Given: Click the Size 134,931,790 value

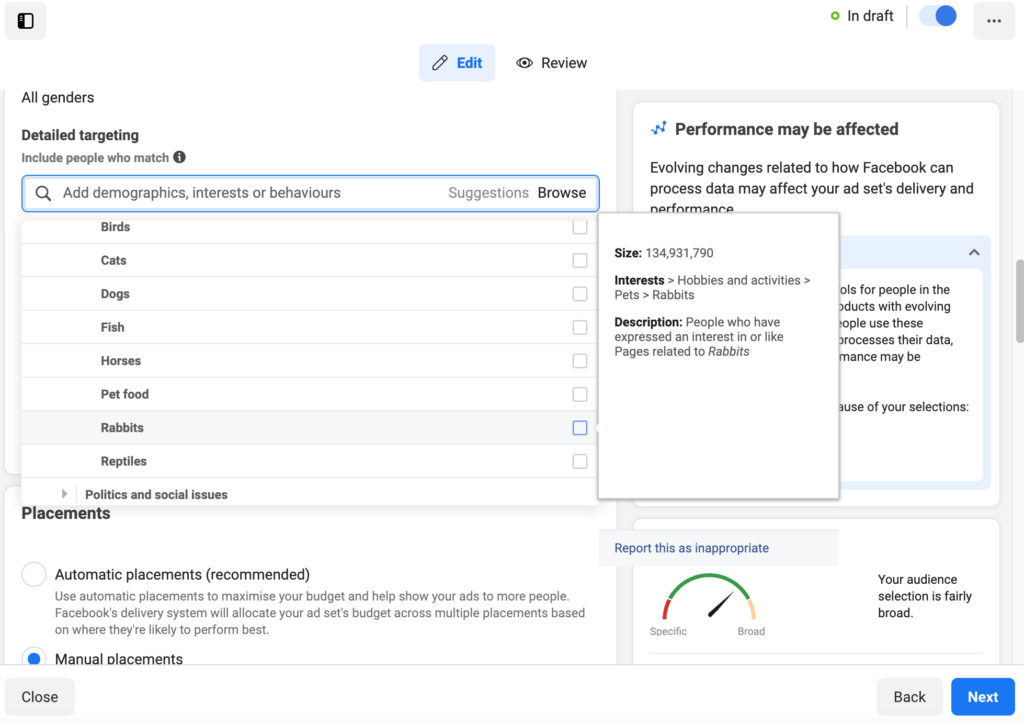Looking at the screenshot, I should (x=679, y=253).
